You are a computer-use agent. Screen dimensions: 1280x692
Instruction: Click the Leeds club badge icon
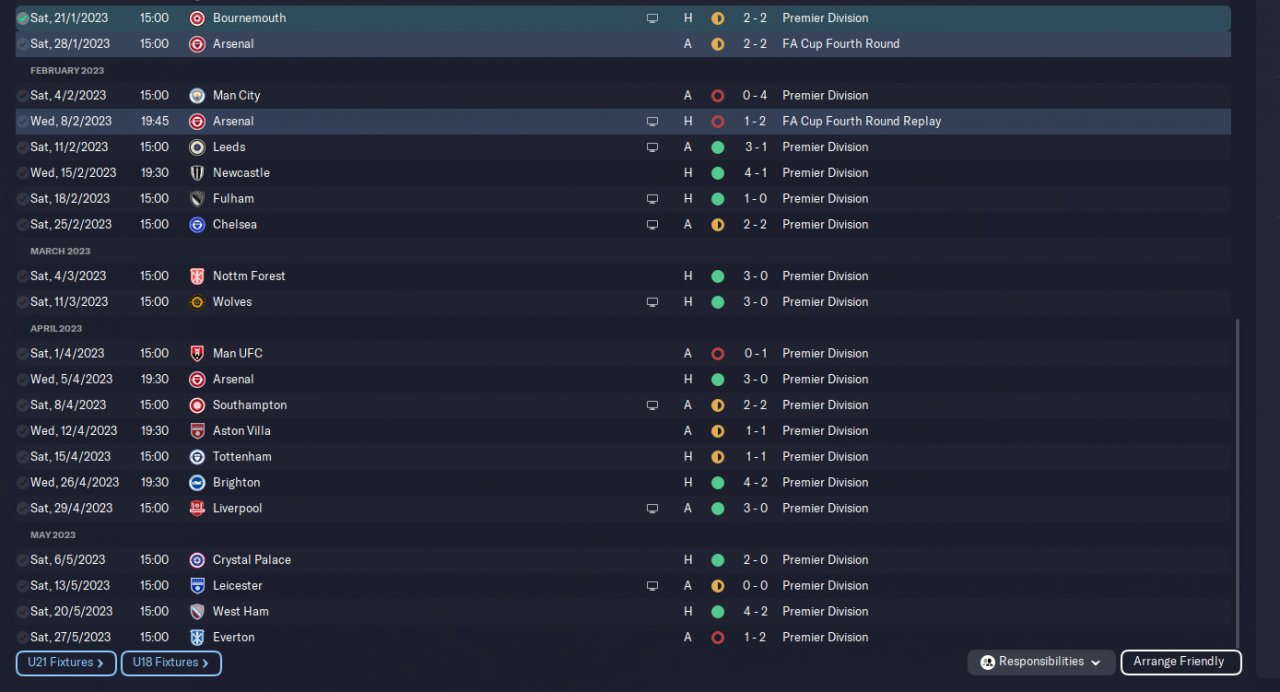pyautogui.click(x=197, y=147)
